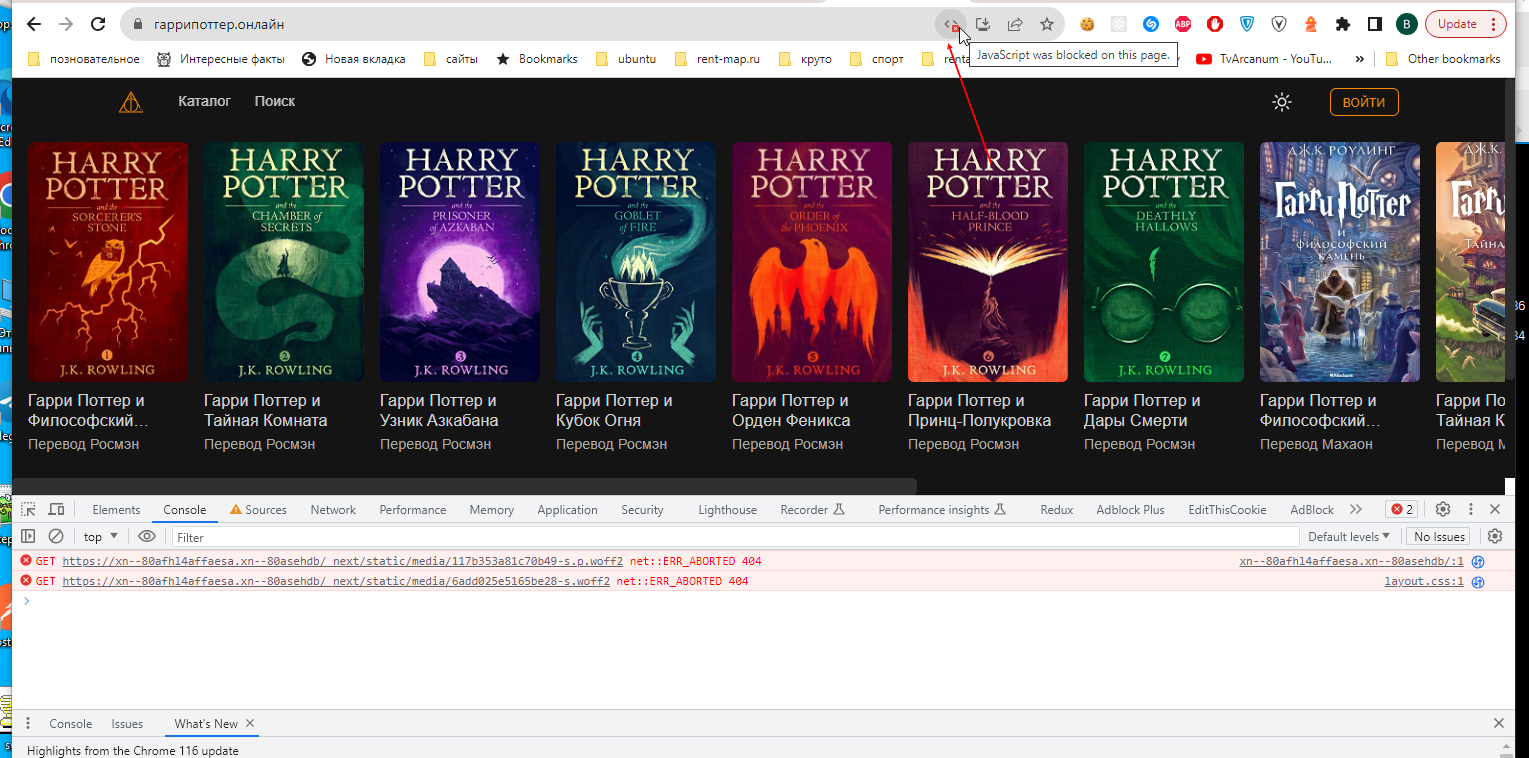The height and width of the screenshot is (758, 1529).
Task: Switch to the Network tab in DevTools
Action: [332, 509]
